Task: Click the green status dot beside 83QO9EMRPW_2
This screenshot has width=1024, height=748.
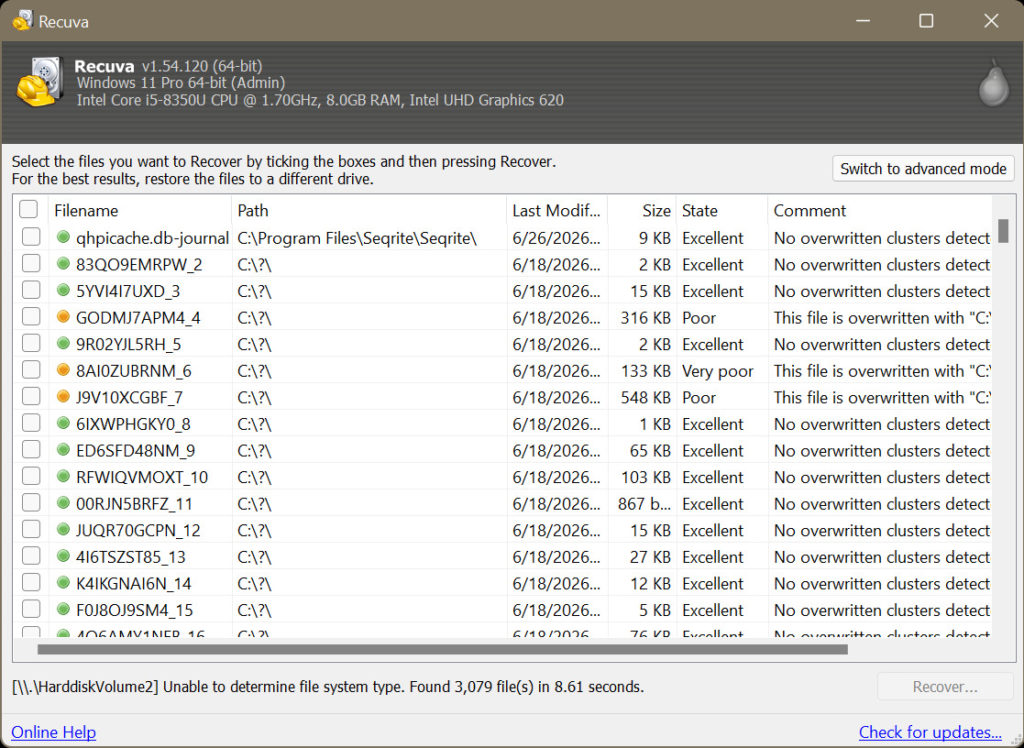Action: [63, 264]
